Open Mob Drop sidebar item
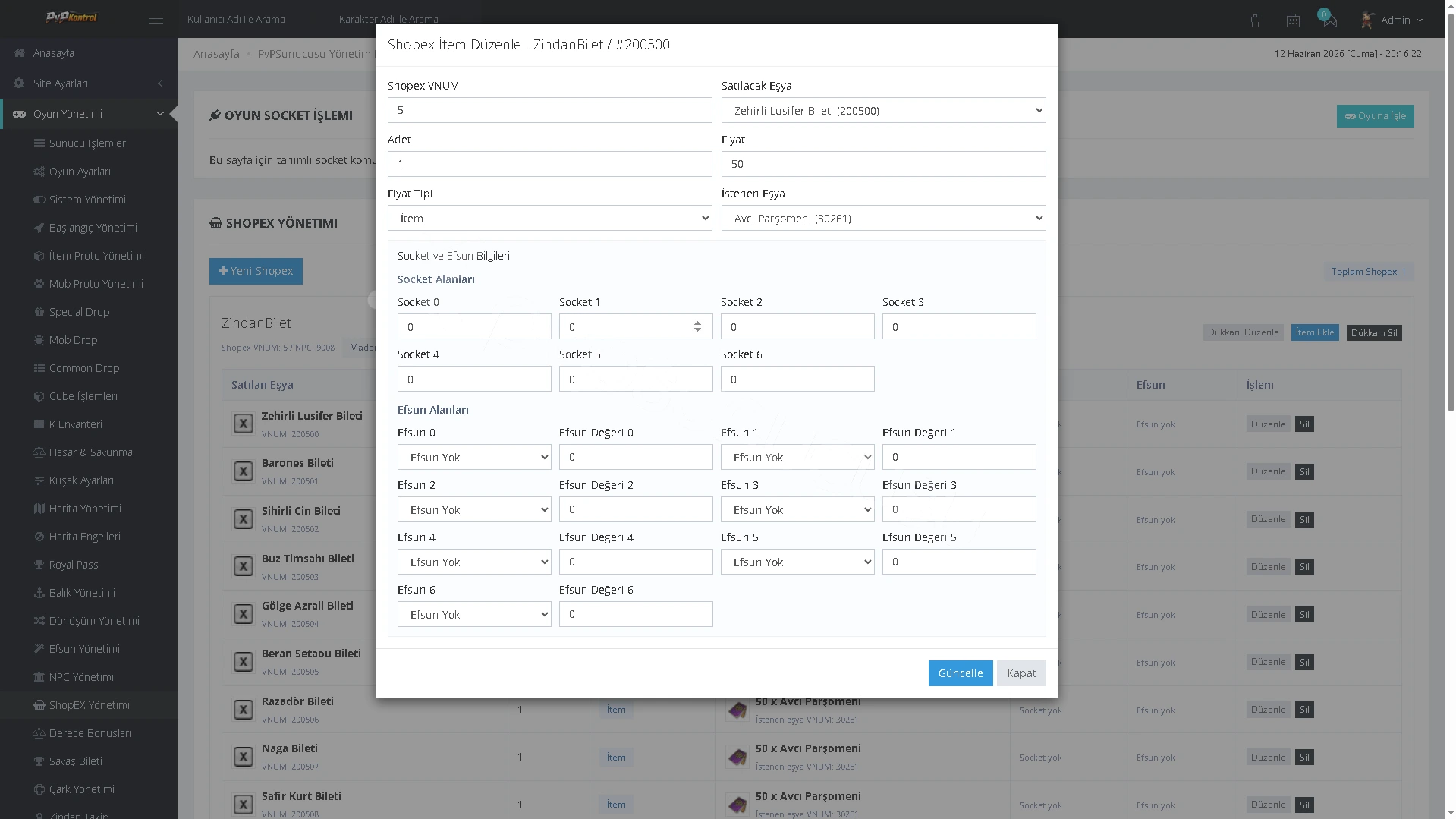 [73, 340]
